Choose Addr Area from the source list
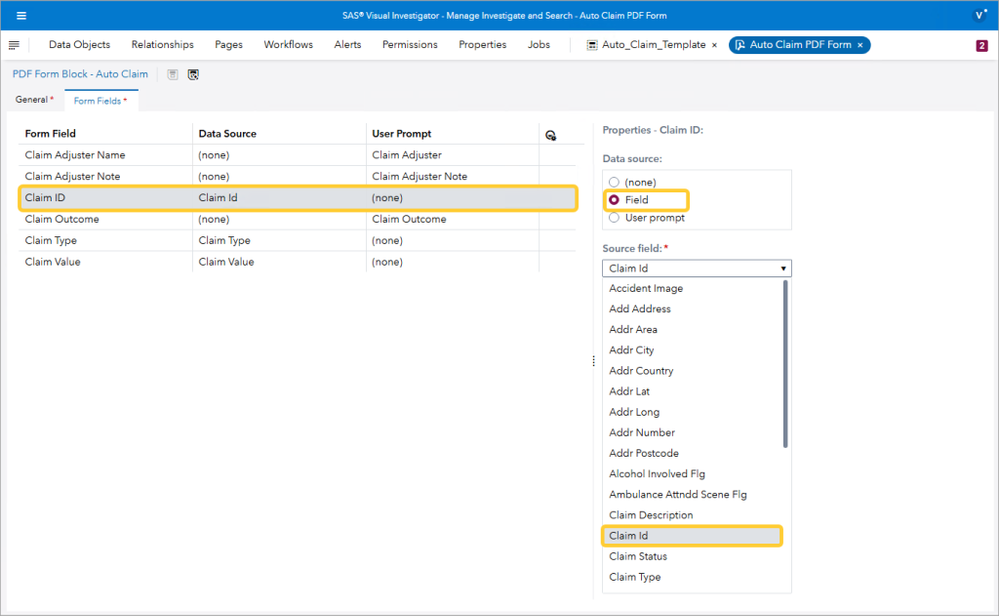The height and width of the screenshot is (616, 999). (x=692, y=329)
